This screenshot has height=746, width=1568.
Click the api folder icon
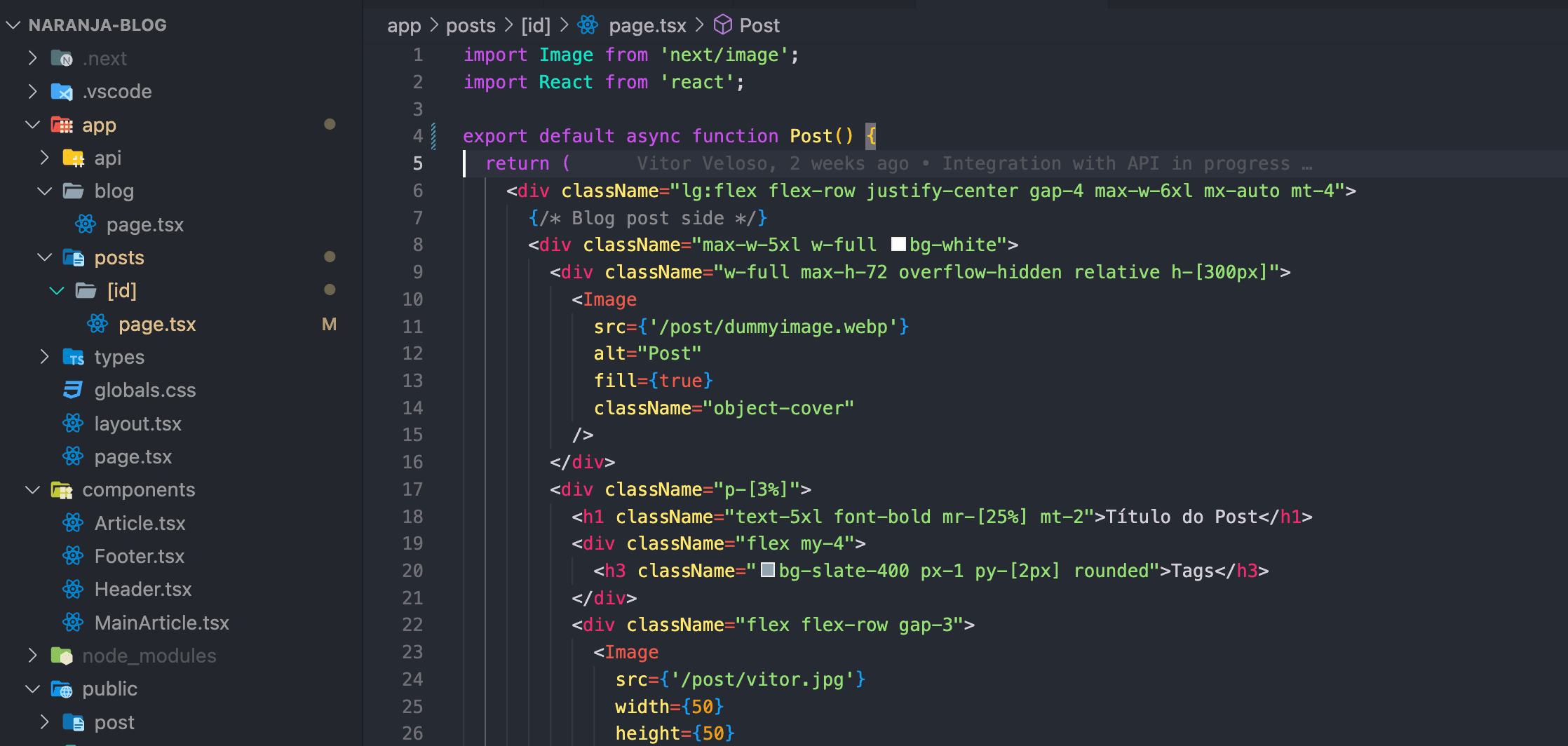pos(74,158)
